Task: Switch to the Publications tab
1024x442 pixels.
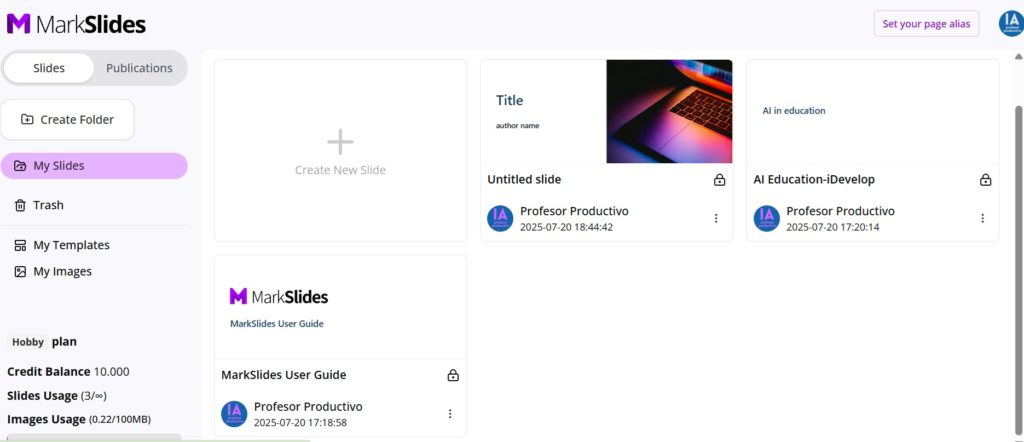Action: click(139, 68)
